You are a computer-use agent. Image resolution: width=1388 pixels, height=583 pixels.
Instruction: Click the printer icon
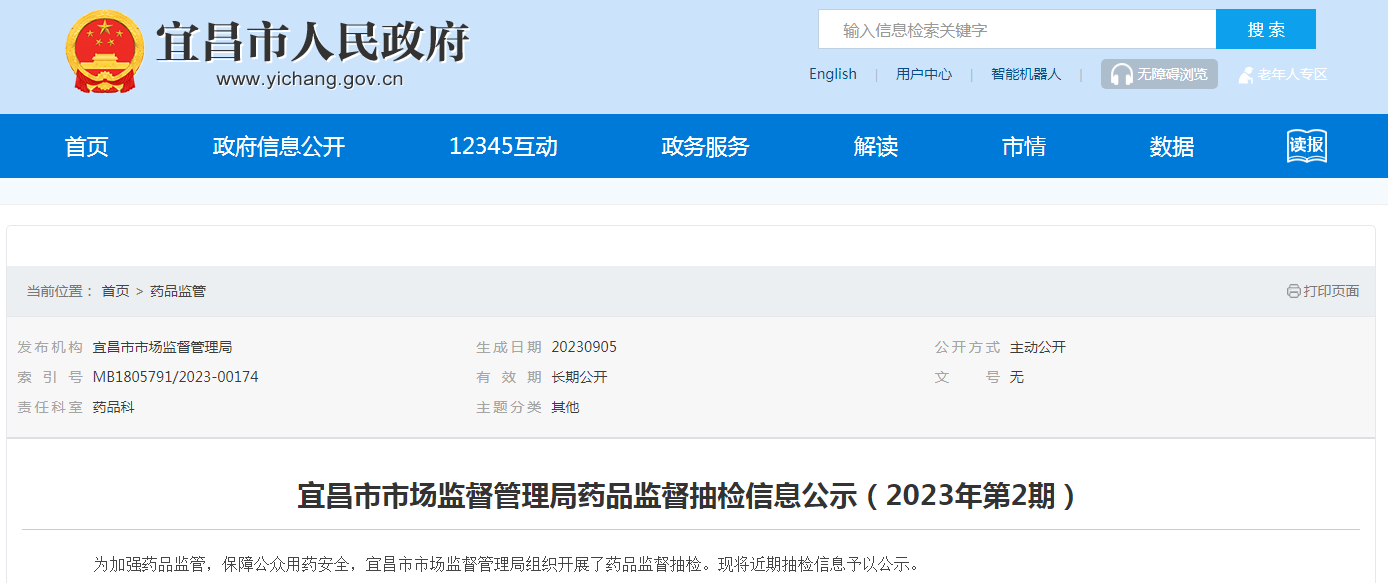[x=1293, y=291]
